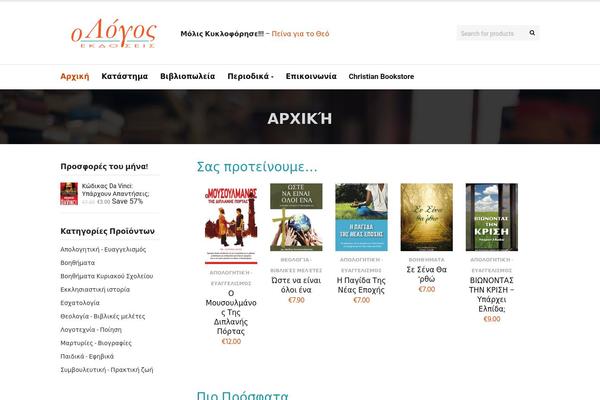This screenshot has width=600, height=400.
Task: Click the Προσφορές του μήνα! heading
Action: pos(104,167)
